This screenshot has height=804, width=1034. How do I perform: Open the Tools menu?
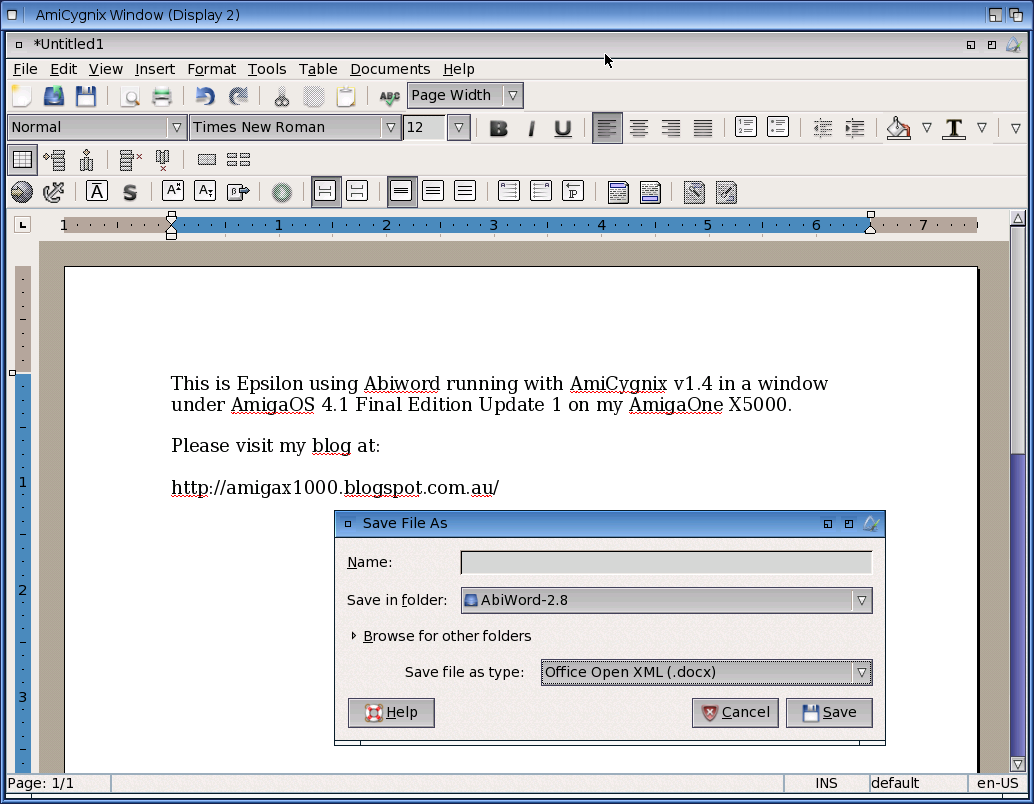tap(266, 69)
